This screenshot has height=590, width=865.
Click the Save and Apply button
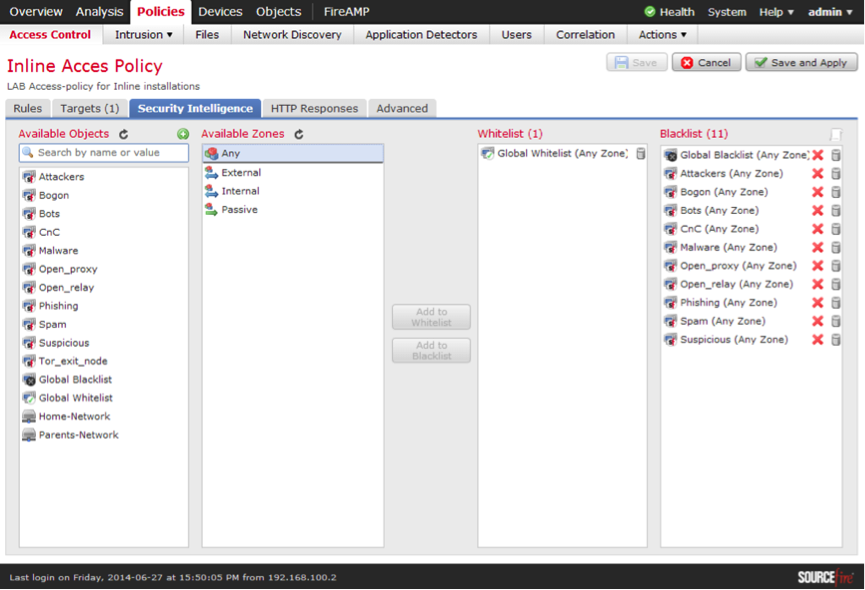pyautogui.click(x=802, y=62)
